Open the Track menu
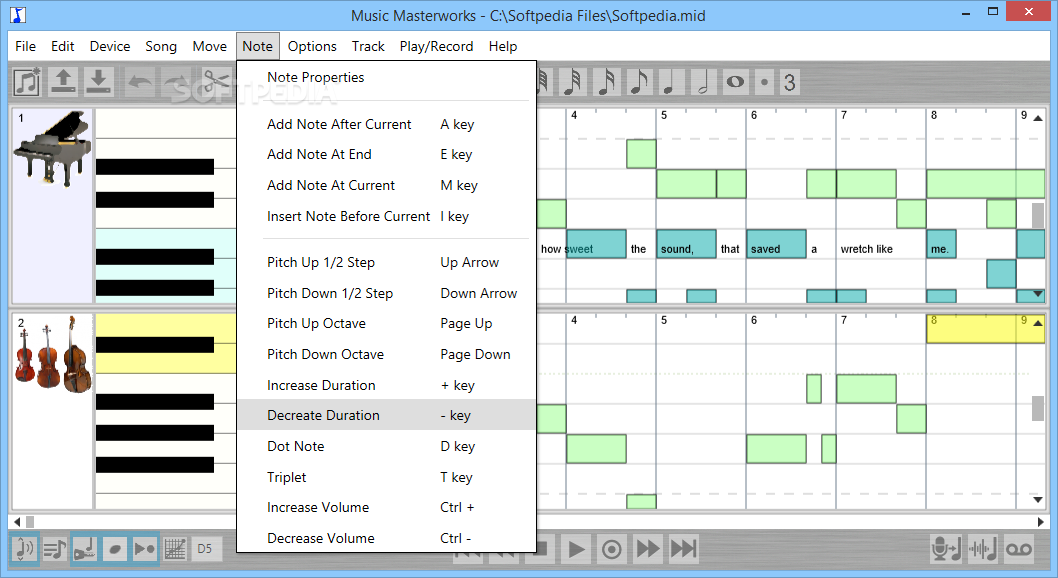The image size is (1058, 578). click(368, 47)
